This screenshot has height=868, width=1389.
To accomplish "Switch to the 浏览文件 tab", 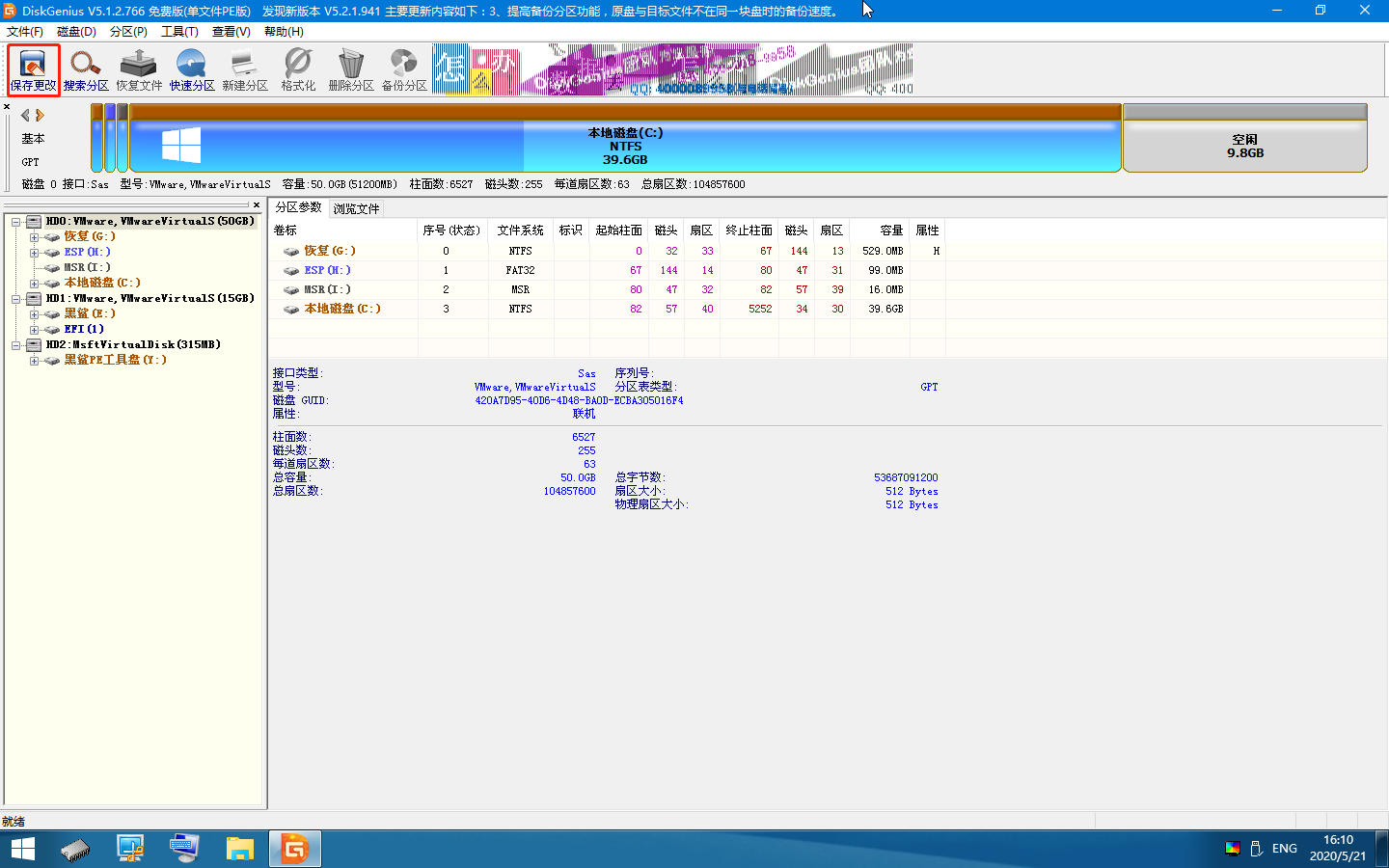I will coord(356,208).
